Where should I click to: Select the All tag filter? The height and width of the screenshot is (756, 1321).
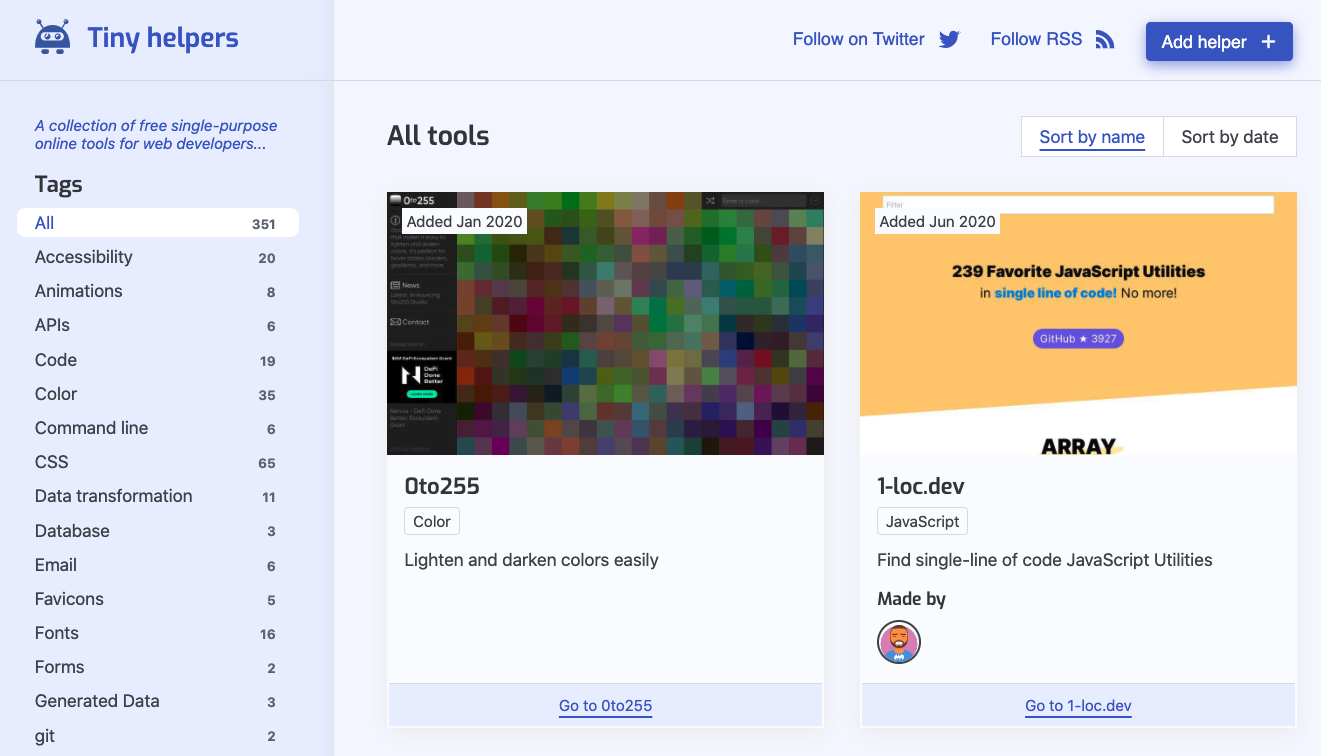point(157,223)
